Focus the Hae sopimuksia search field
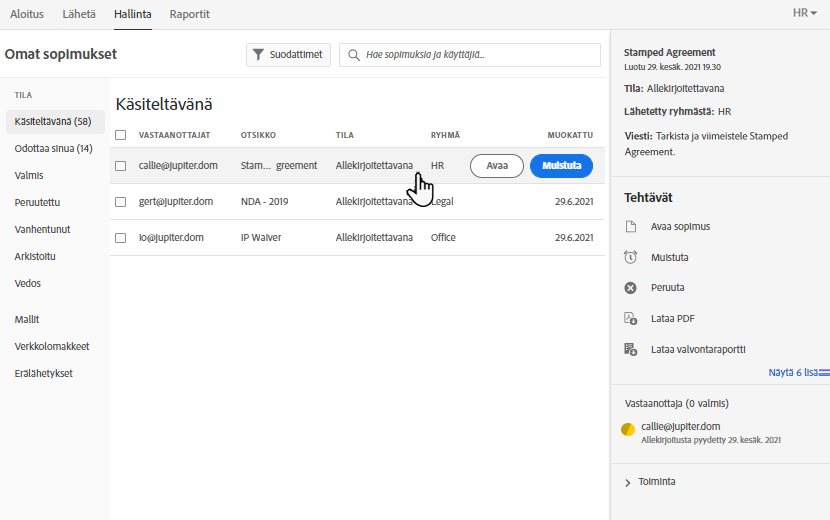830x520 pixels. coord(475,55)
